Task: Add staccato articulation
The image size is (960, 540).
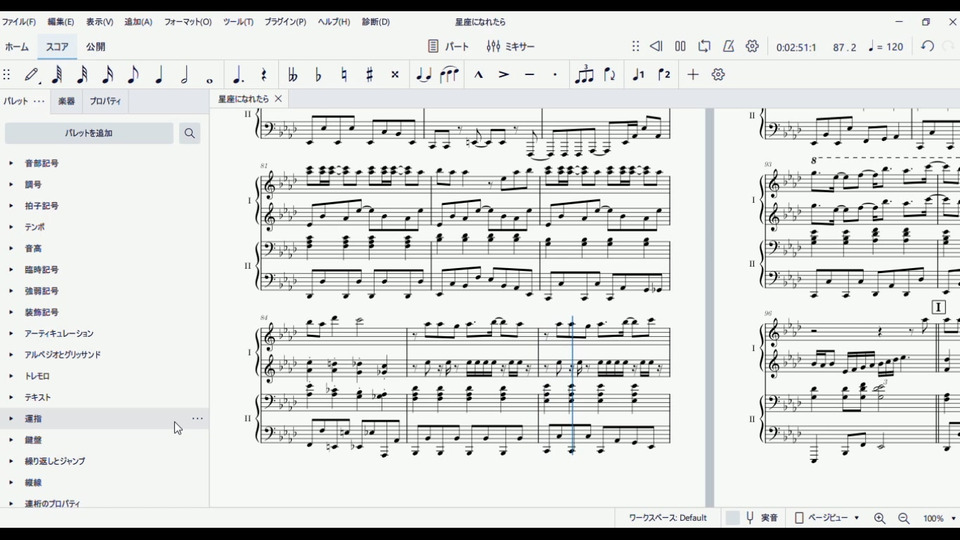Action: (x=555, y=75)
